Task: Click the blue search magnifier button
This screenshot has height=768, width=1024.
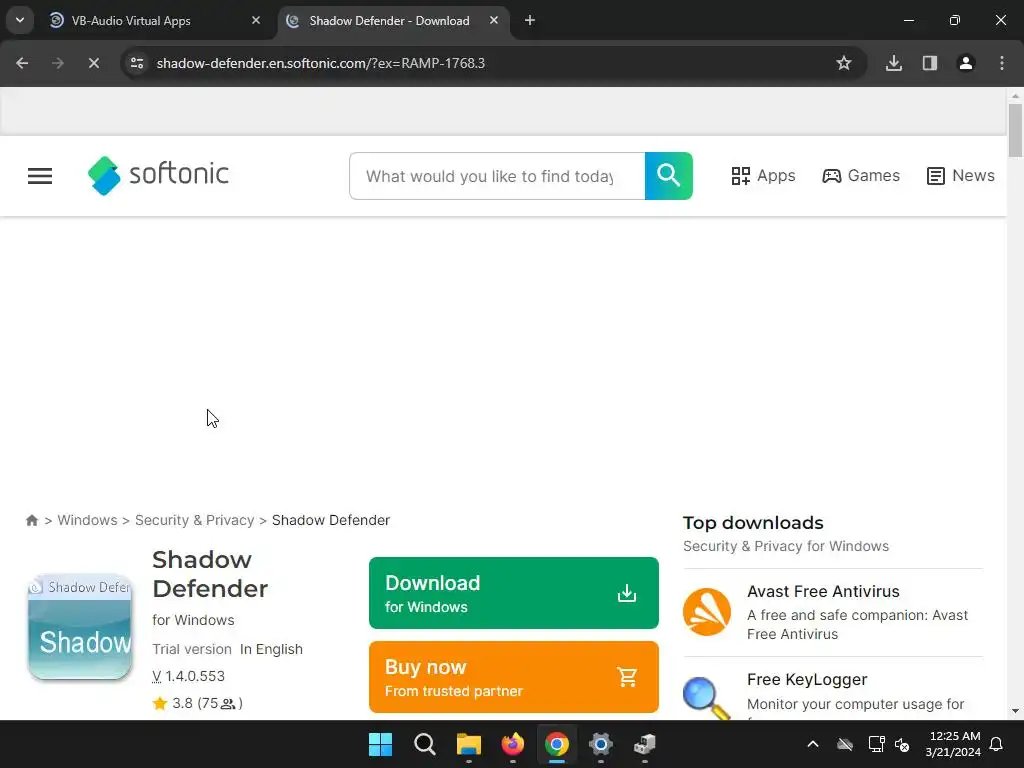Action: coord(668,176)
